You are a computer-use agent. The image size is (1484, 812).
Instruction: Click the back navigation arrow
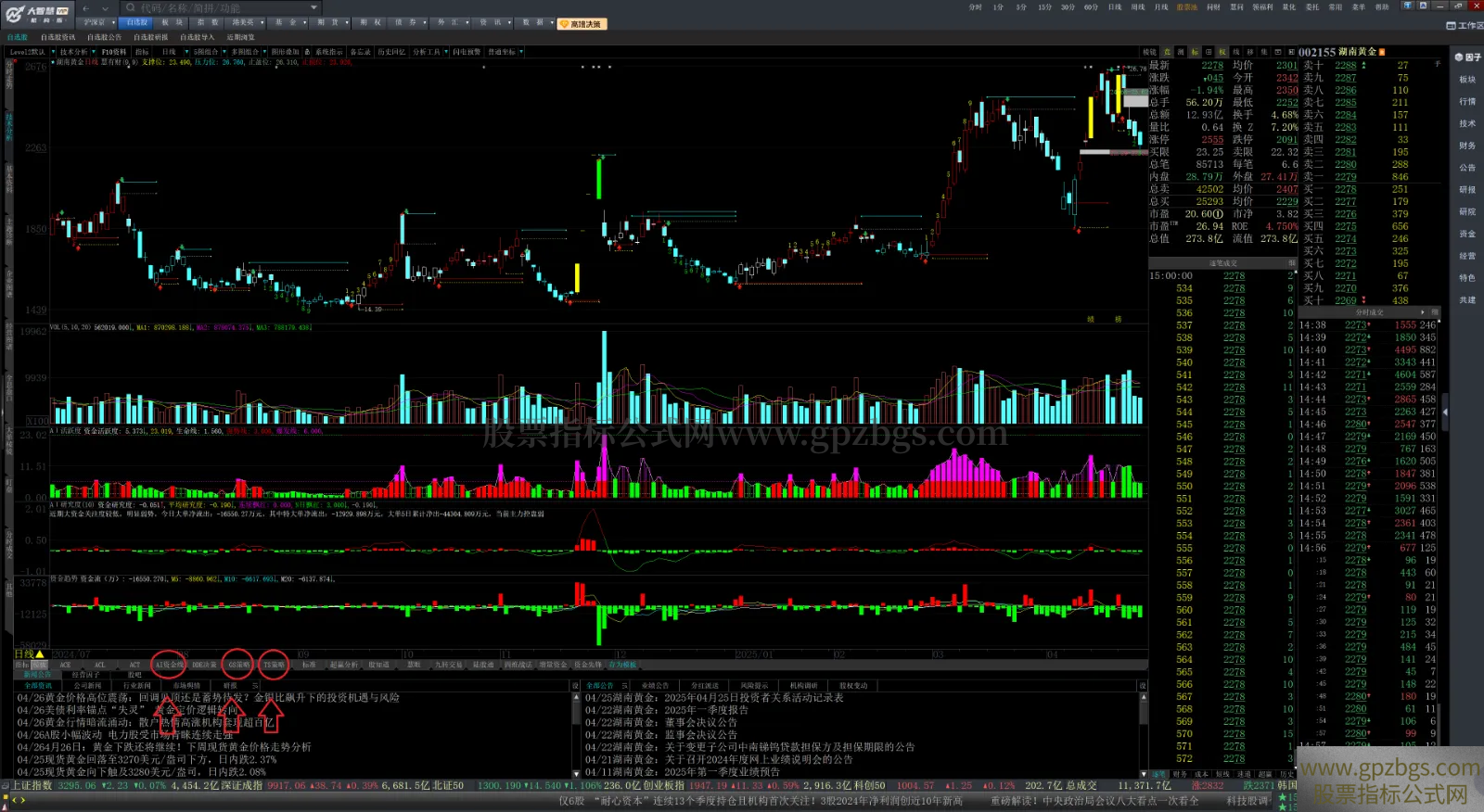(85, 8)
